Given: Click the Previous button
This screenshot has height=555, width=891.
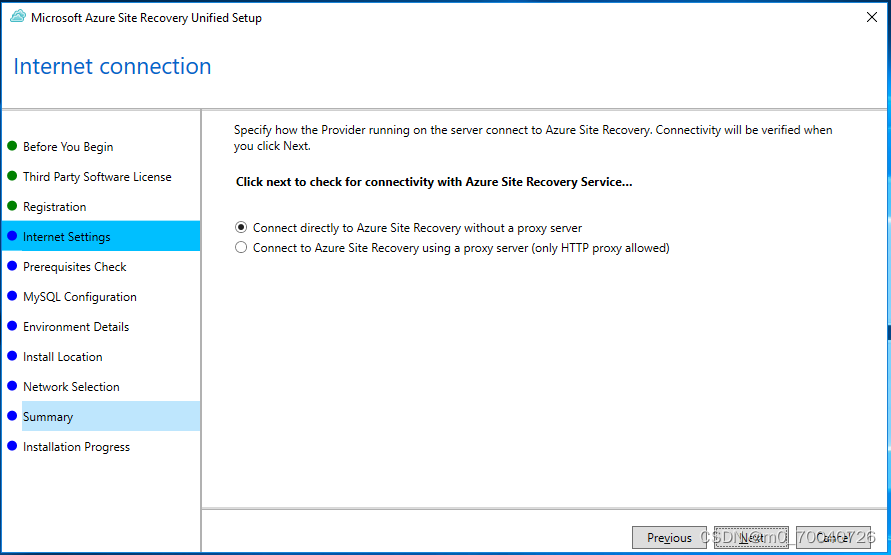Looking at the screenshot, I should click(669, 537).
